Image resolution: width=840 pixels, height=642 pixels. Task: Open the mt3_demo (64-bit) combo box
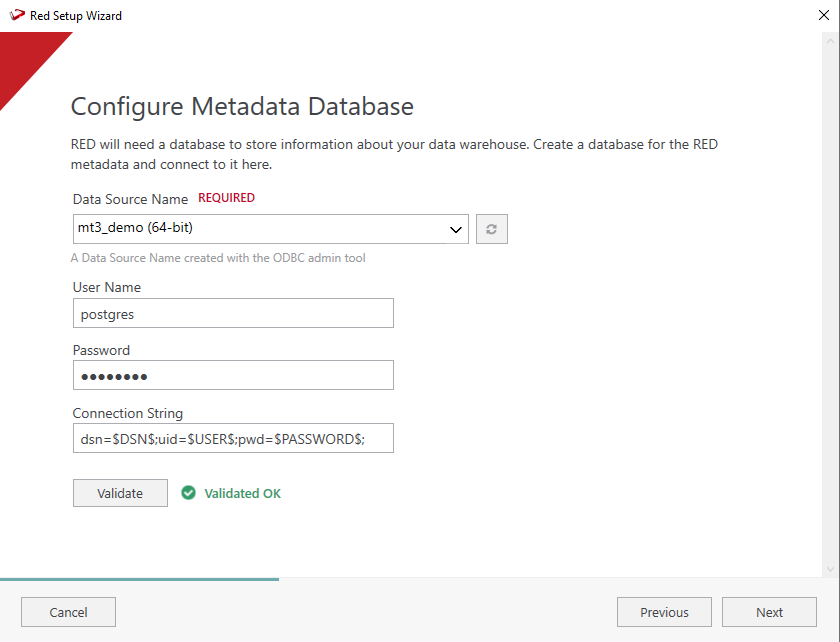coord(260,229)
